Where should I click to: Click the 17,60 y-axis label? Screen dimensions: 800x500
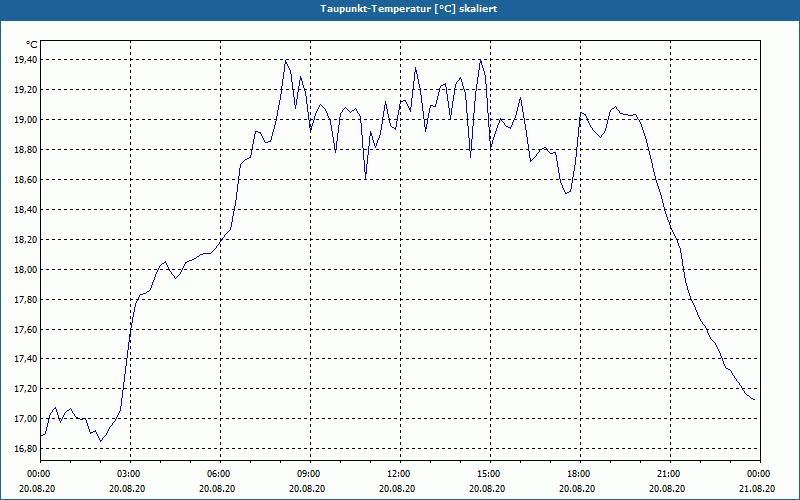(26, 330)
